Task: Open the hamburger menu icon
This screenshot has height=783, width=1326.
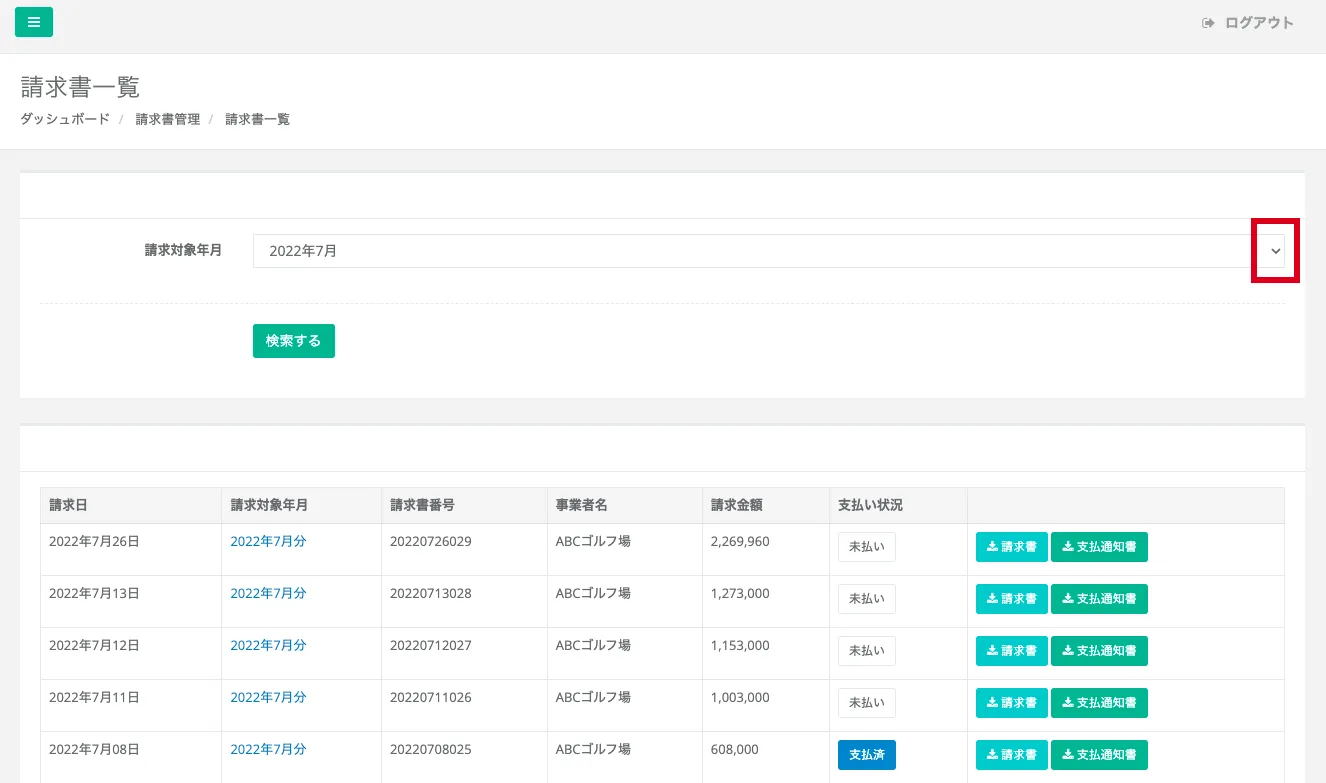Action: click(34, 22)
